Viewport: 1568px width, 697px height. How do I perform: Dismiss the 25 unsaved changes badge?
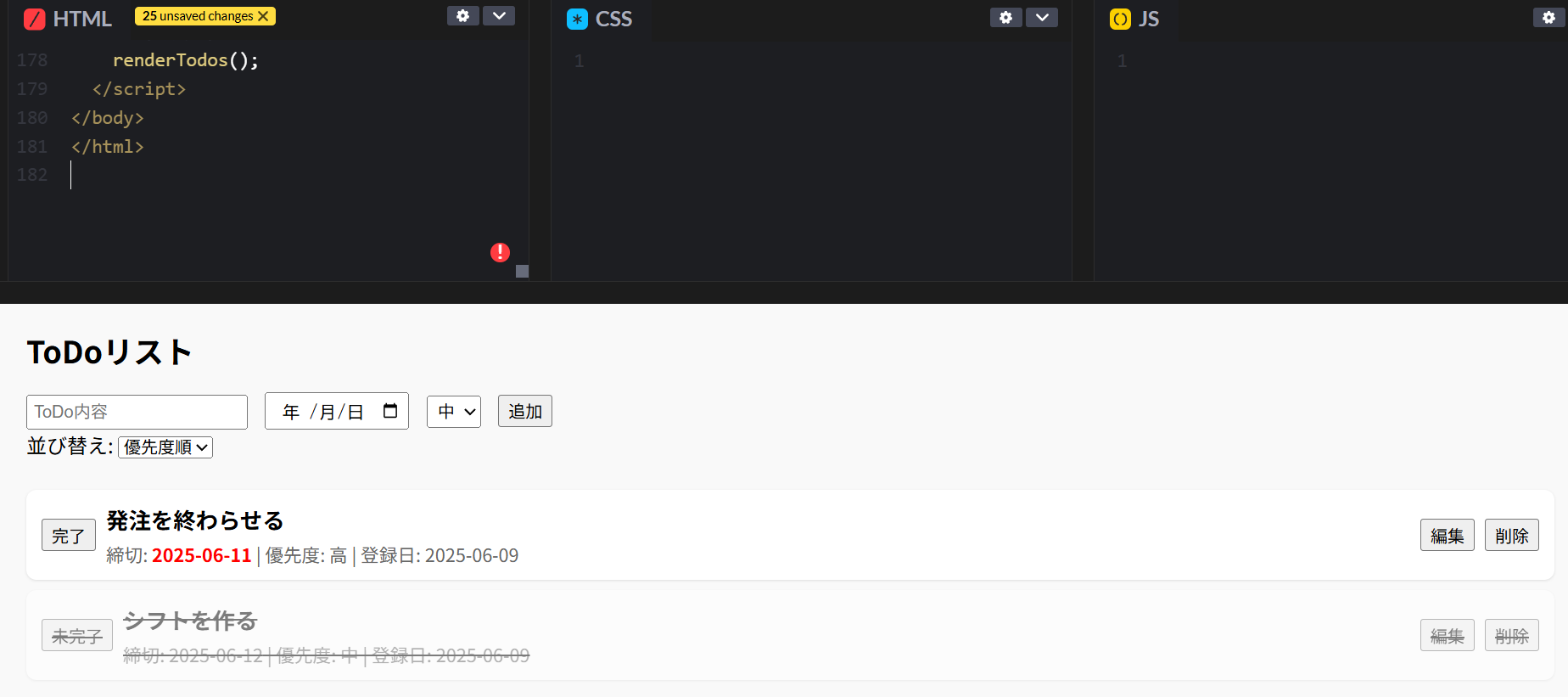tap(263, 16)
